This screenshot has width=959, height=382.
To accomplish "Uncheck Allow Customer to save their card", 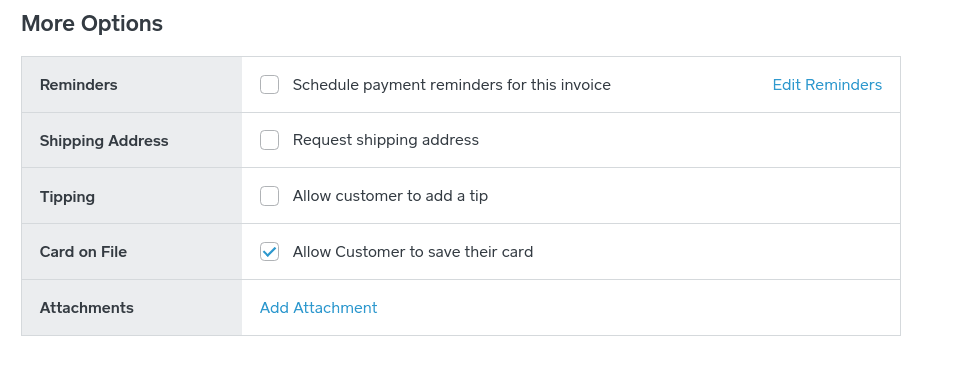I will (269, 252).
